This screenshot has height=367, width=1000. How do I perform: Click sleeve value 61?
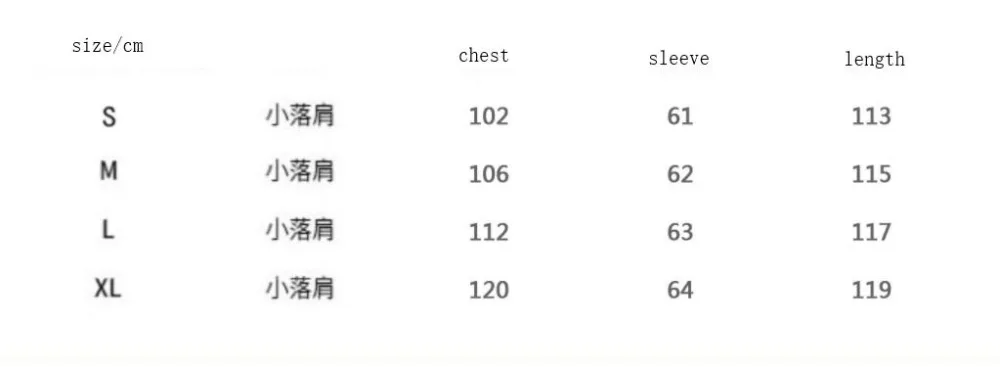tap(680, 116)
